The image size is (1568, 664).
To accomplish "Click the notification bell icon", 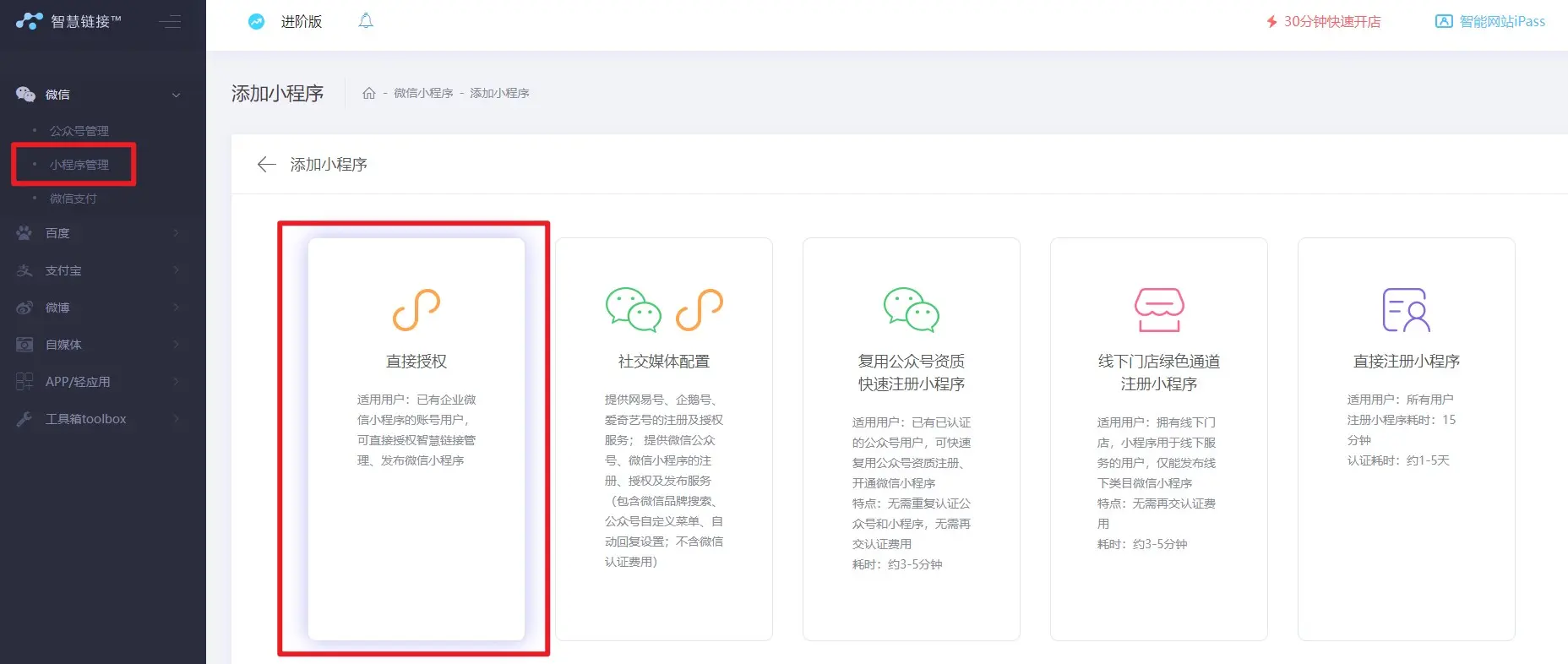I will coord(366,21).
